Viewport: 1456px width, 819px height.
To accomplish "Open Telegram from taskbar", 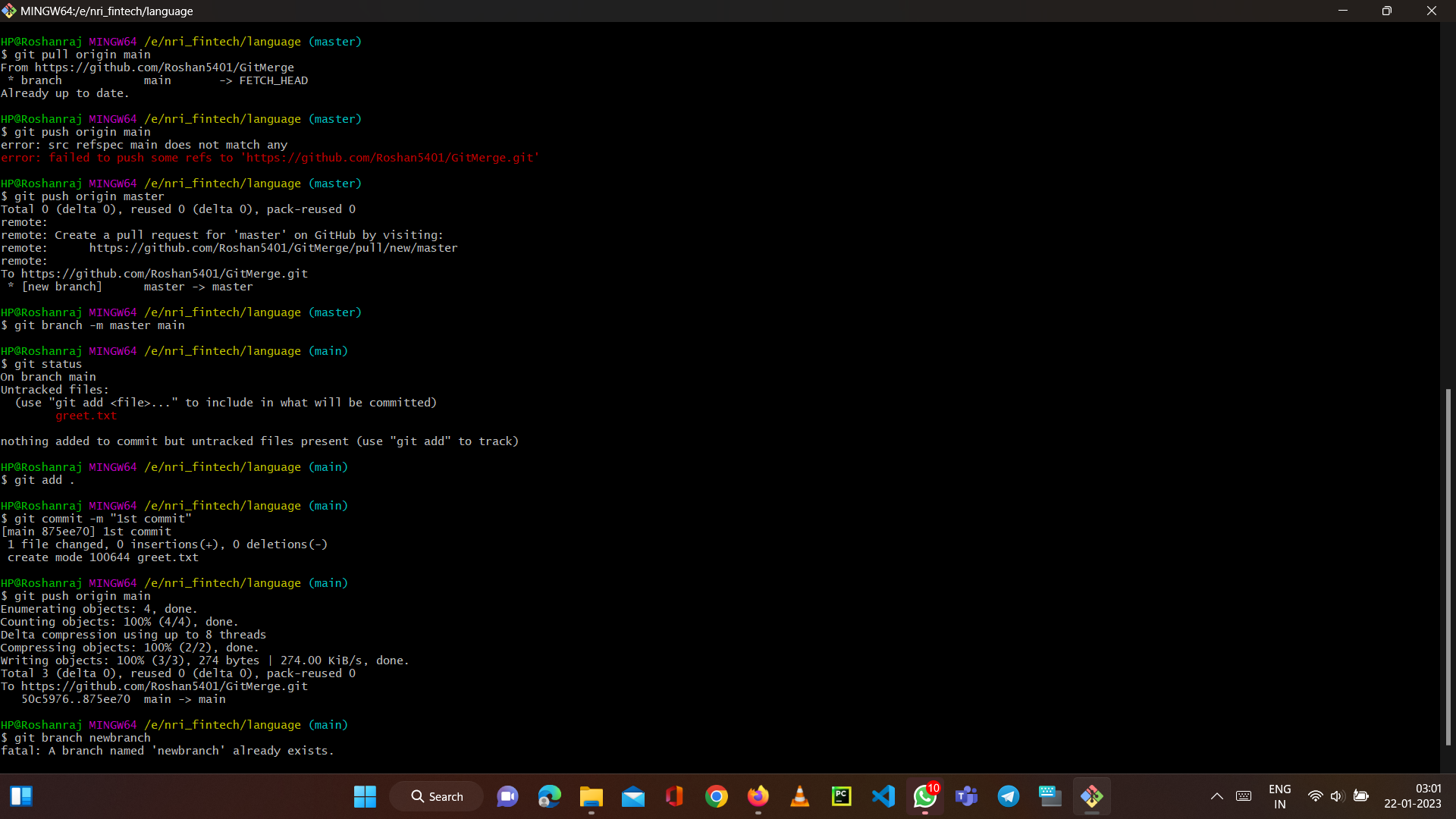I will point(1008,796).
